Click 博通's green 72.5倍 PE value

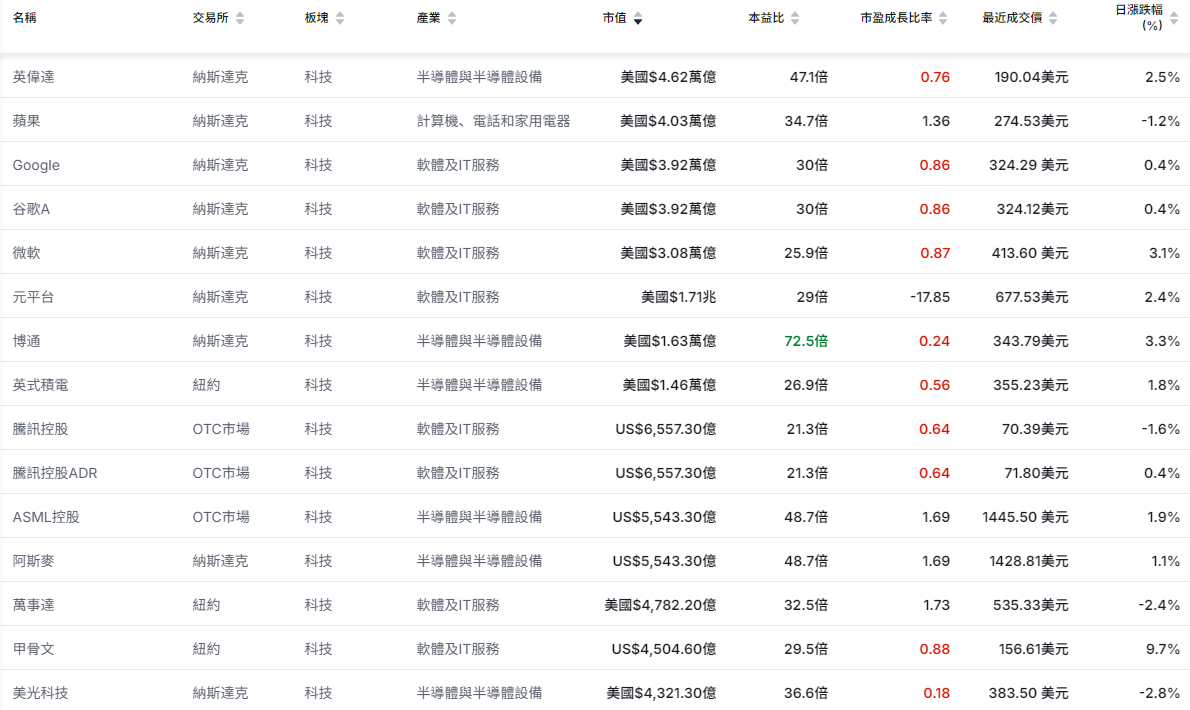point(808,340)
